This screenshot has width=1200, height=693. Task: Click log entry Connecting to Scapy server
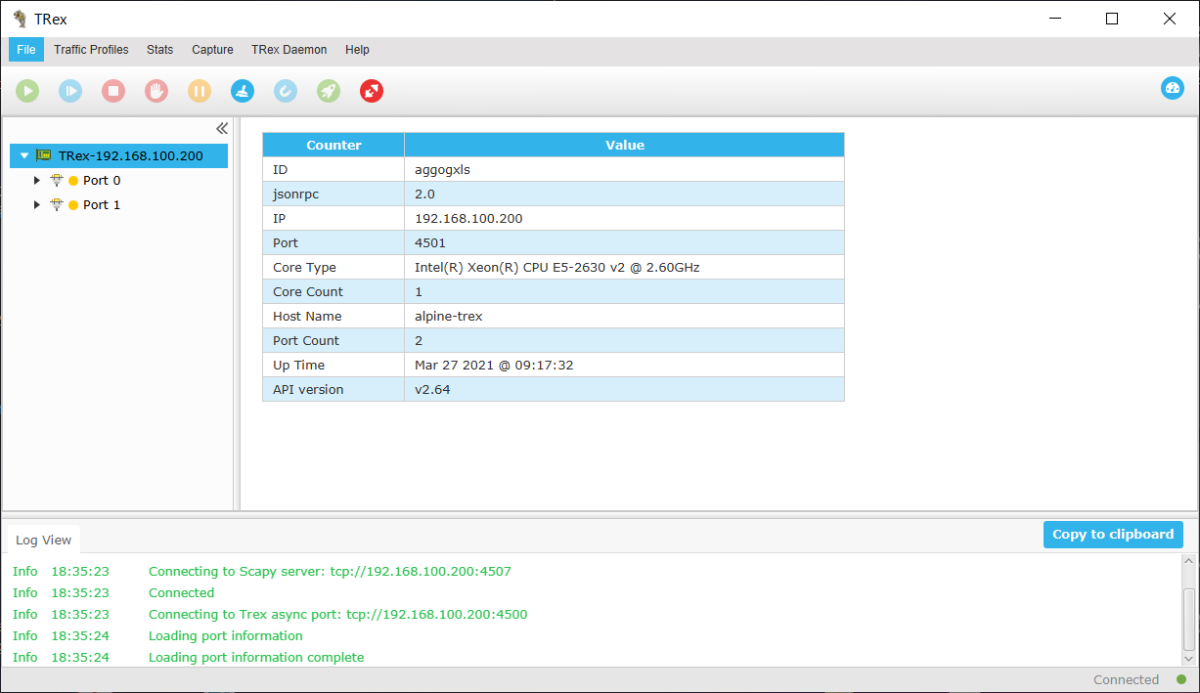pyautogui.click(x=330, y=571)
